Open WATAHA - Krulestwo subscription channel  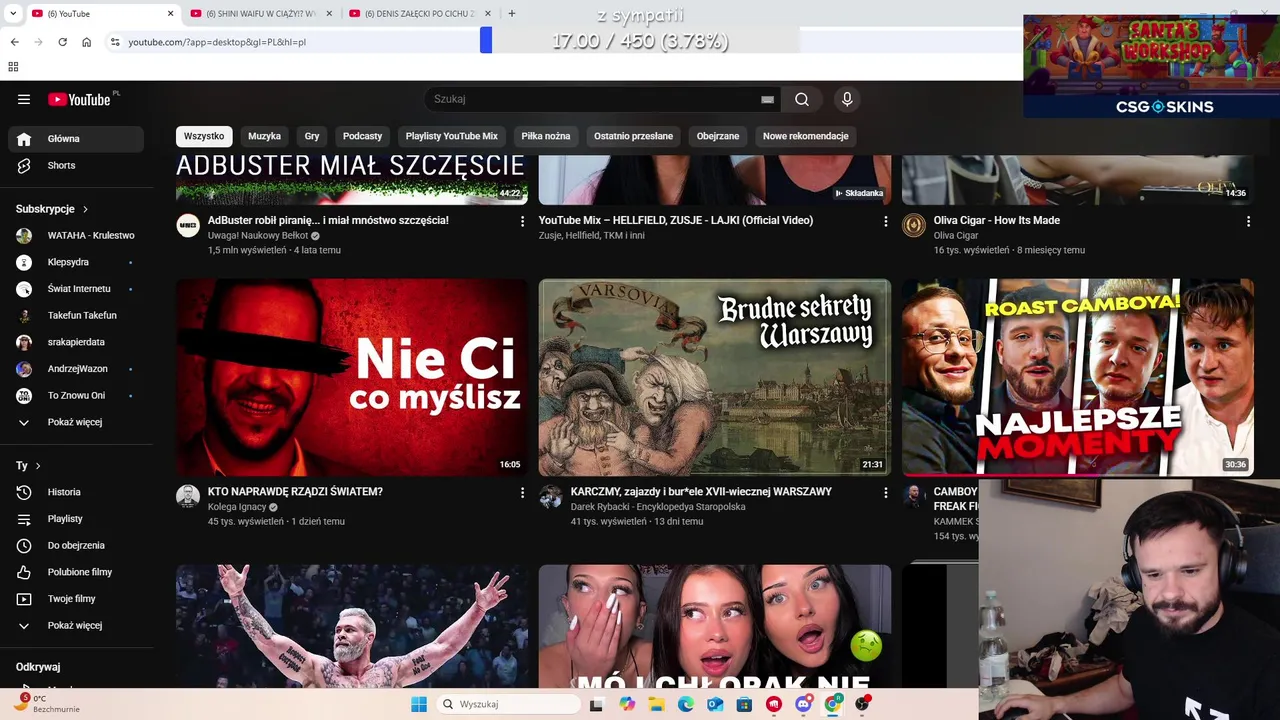76,236
